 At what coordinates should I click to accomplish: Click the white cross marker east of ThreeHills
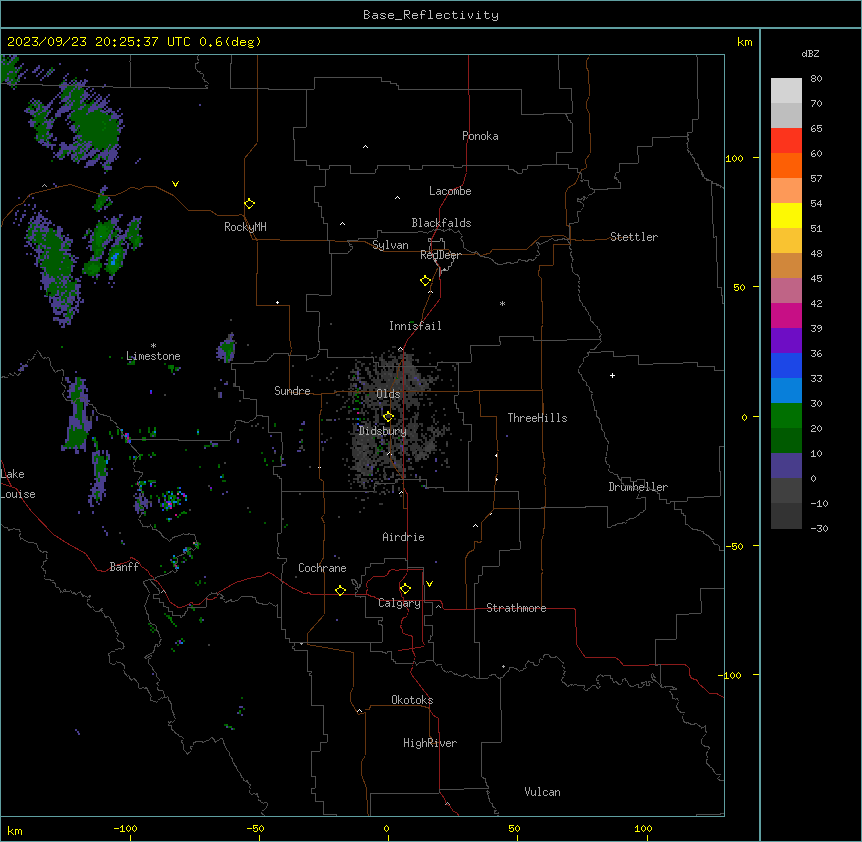click(612, 375)
